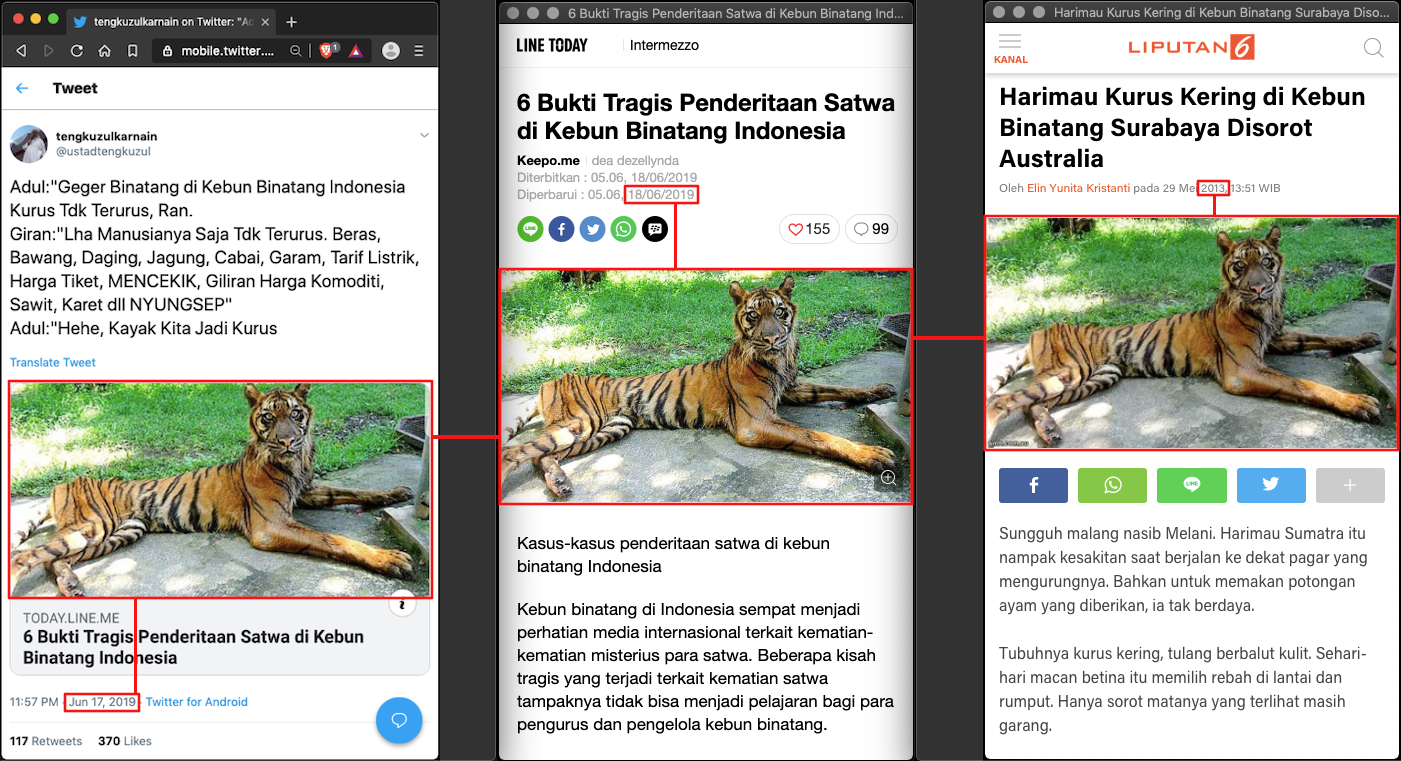
Task: Expand the tweet options chevron
Action: 424,135
